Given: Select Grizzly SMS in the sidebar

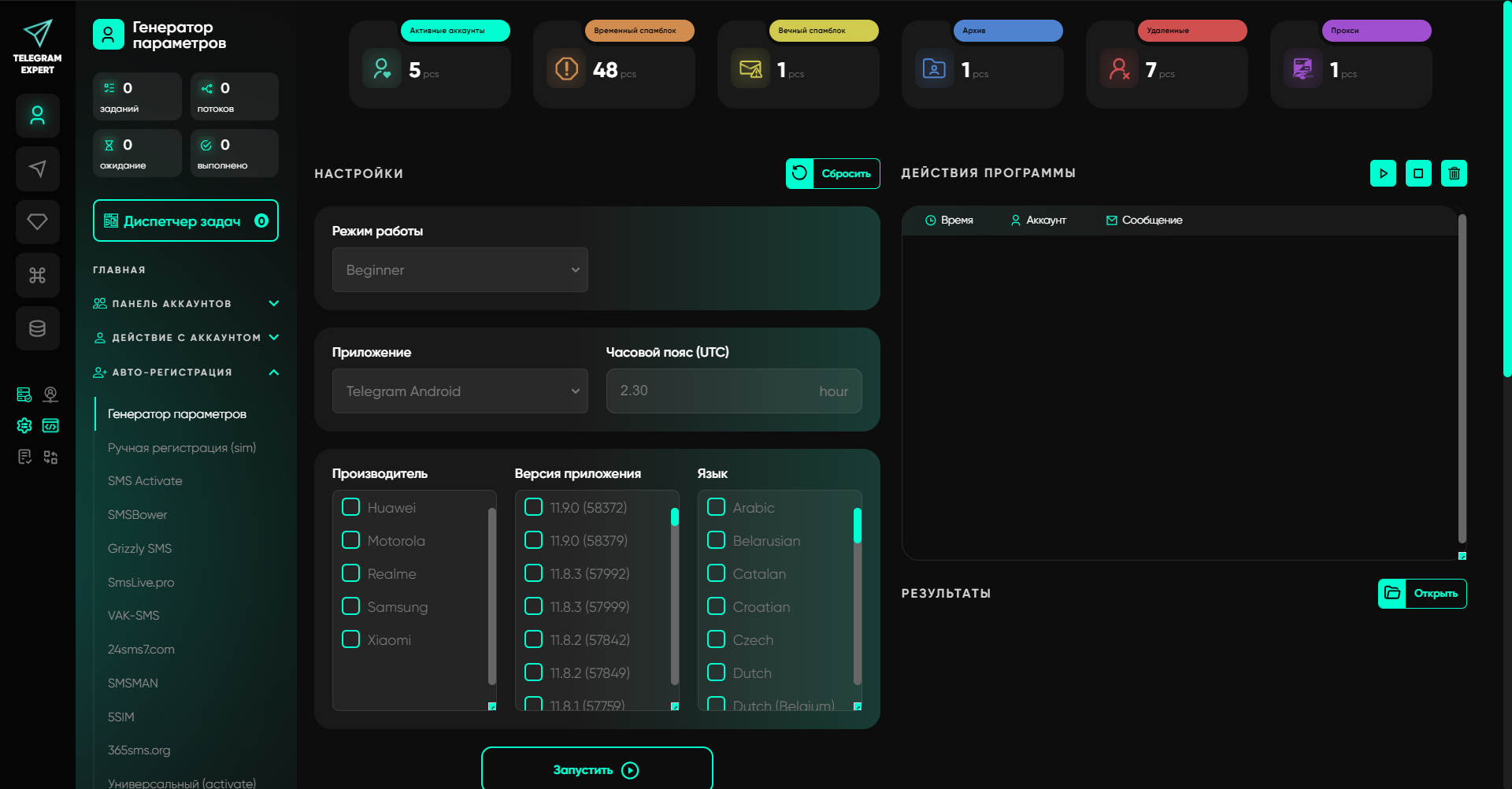Looking at the screenshot, I should point(139,549).
